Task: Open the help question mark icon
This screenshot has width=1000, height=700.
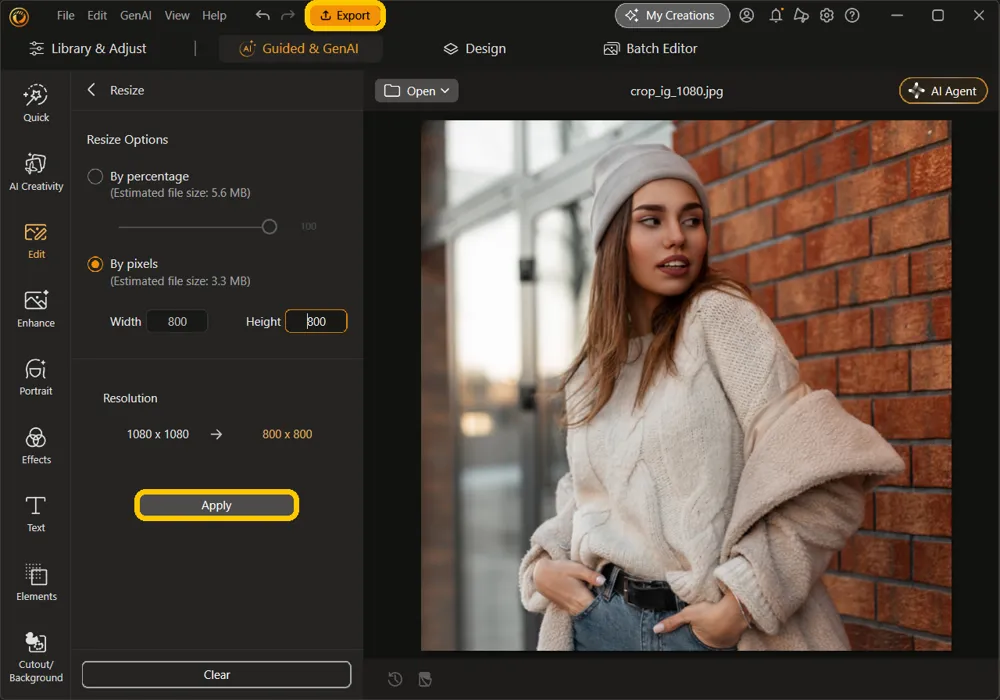Action: [852, 15]
